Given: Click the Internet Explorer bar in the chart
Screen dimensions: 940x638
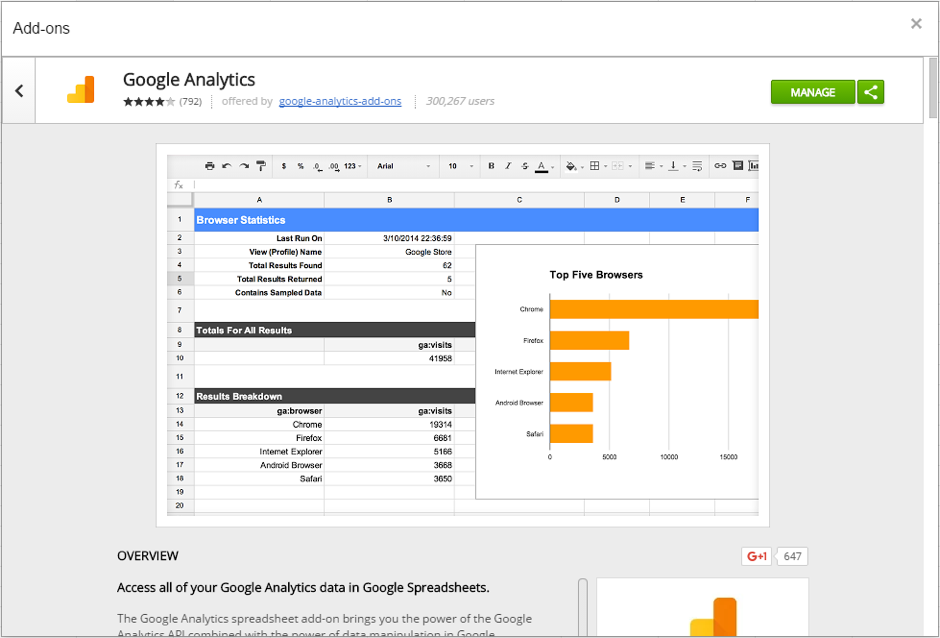Looking at the screenshot, I should [580, 371].
